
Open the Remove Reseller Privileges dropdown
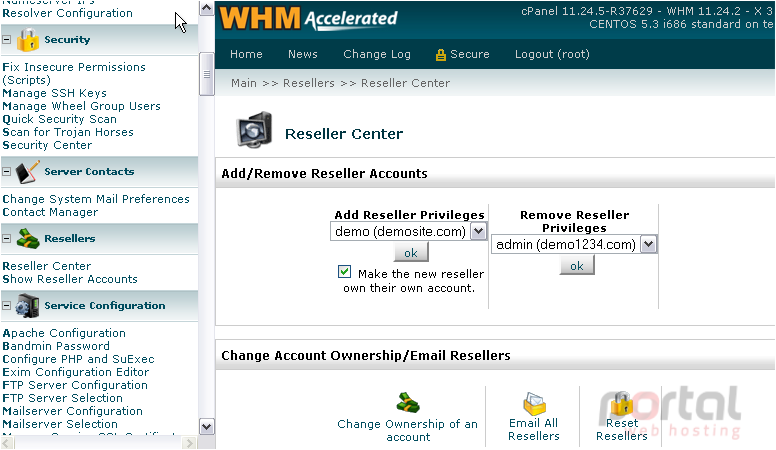coord(648,244)
